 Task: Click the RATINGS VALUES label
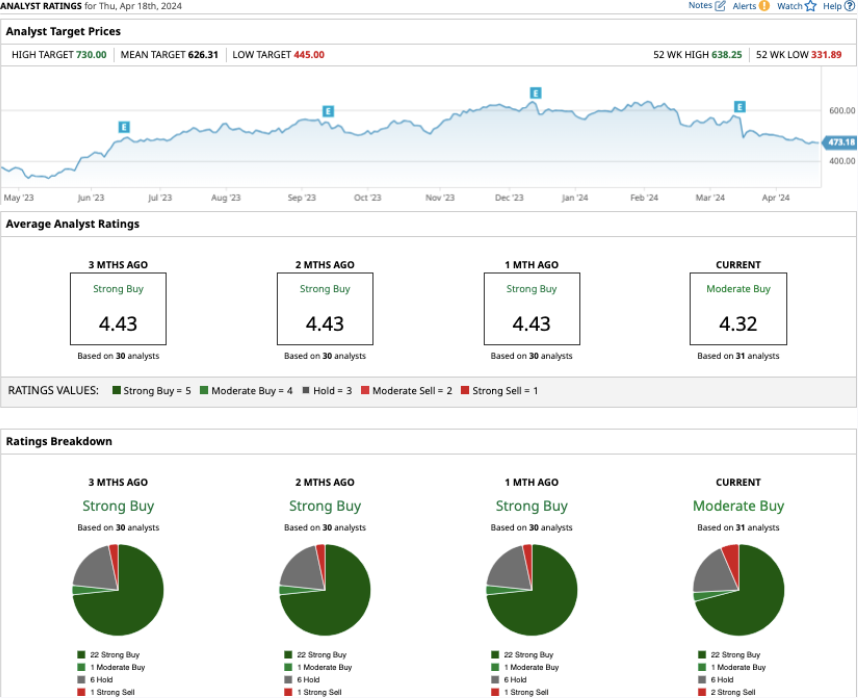pyautogui.click(x=53, y=390)
